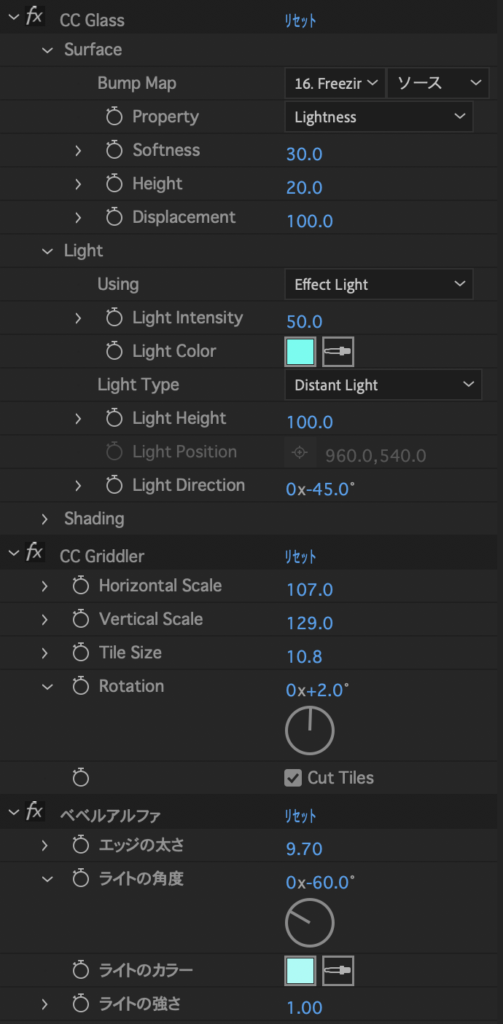Screen dimensions: 503x1024
Task: Click リセット for CC Glass effect
Action: pyautogui.click(x=300, y=21)
